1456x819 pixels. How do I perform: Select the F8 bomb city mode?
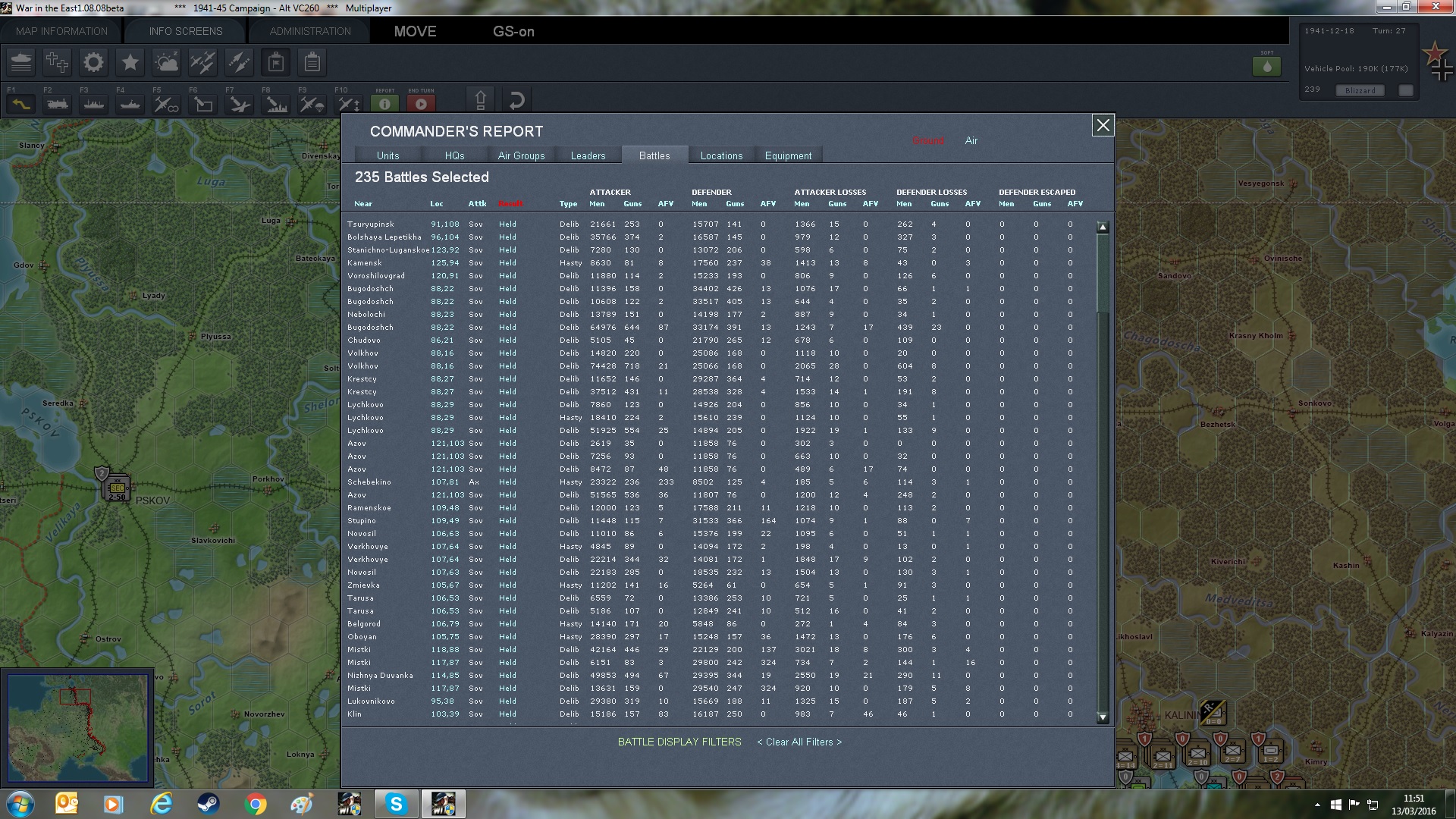[x=276, y=104]
